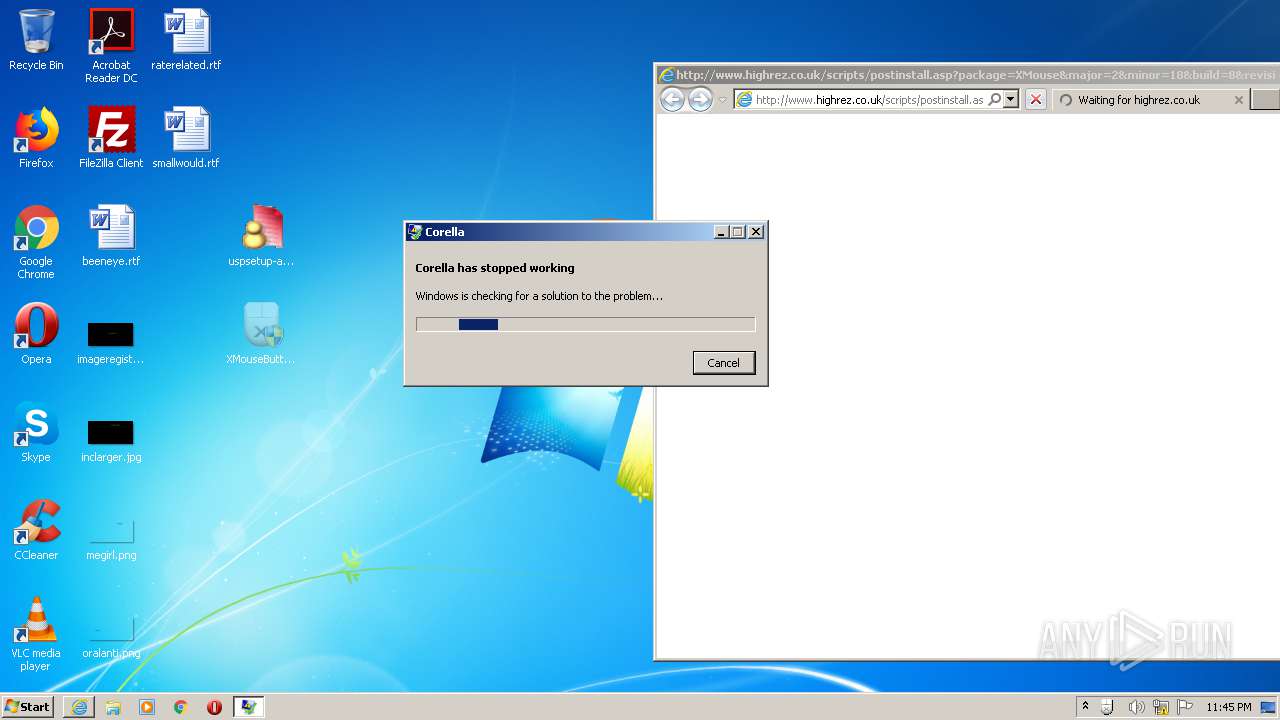
Task: Open Chrome from the taskbar
Action: click(180, 707)
